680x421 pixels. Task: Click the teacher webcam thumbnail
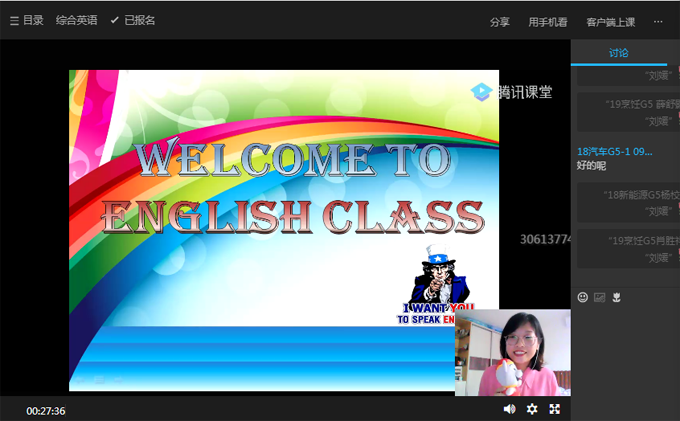coord(513,352)
